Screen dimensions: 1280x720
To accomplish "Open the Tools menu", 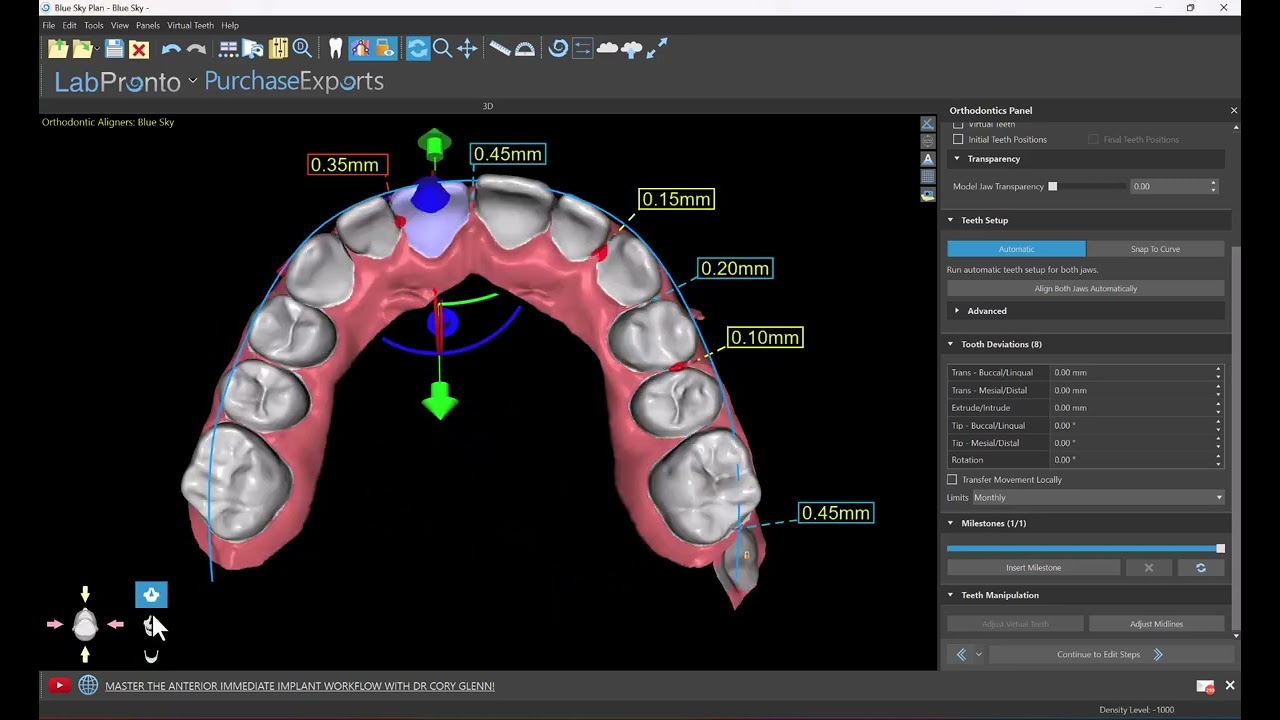I will pyautogui.click(x=93, y=25).
